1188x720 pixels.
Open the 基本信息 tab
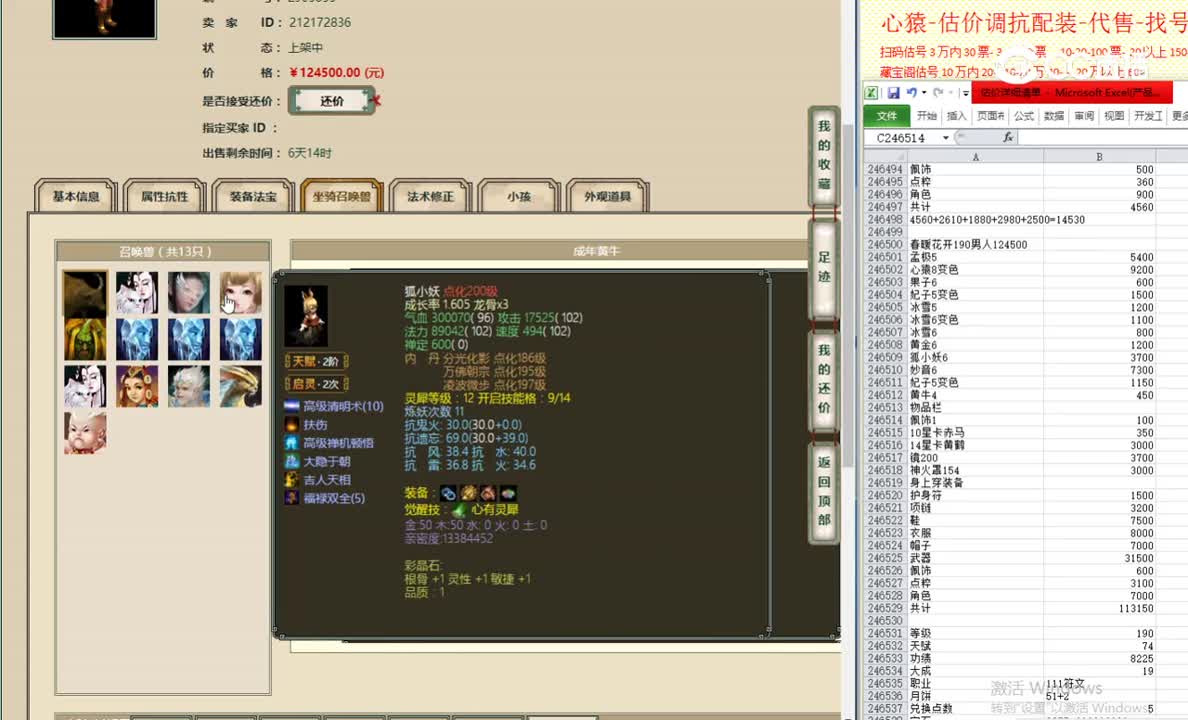pos(76,196)
